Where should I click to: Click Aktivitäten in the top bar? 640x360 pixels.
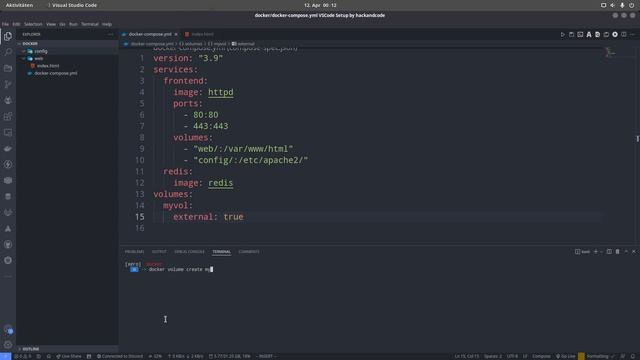tap(19, 5)
